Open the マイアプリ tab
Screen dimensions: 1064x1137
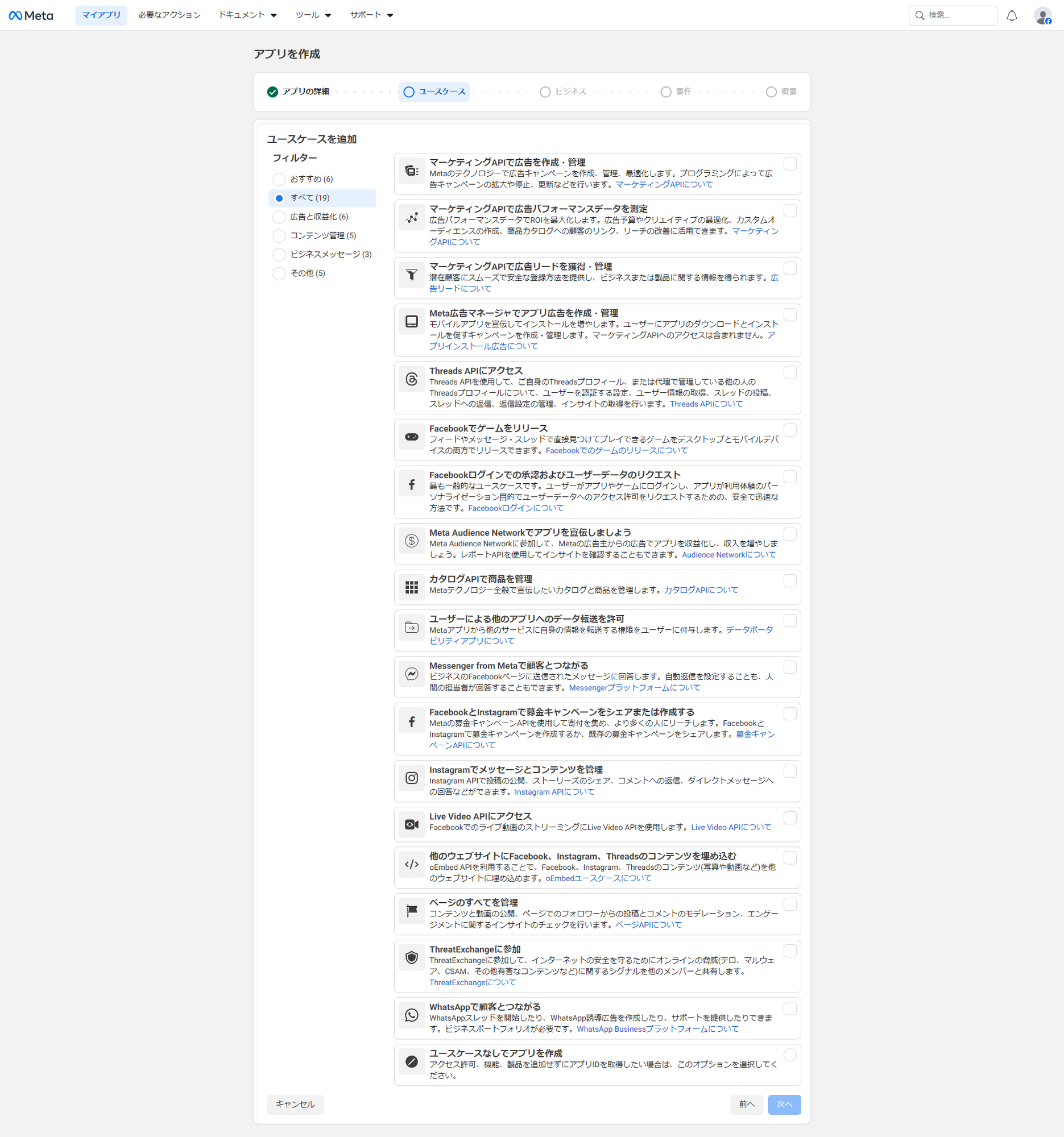click(101, 15)
